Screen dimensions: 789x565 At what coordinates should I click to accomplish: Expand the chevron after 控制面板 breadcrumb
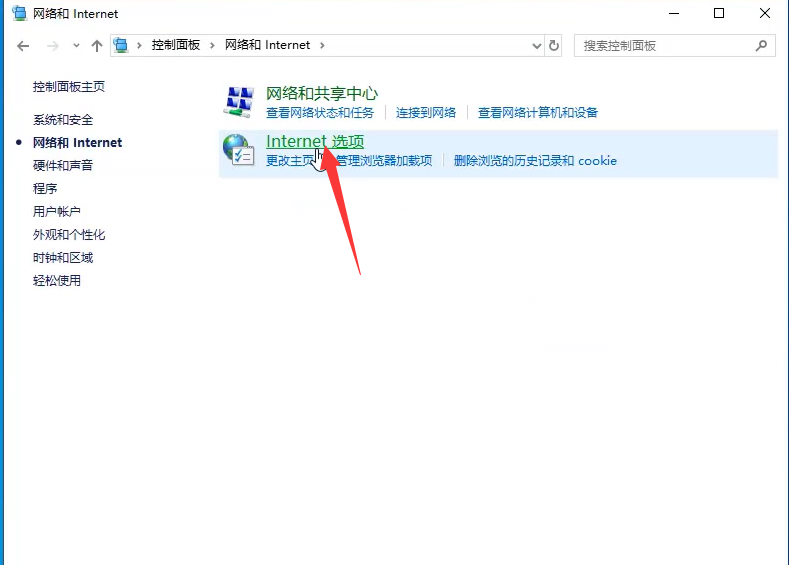click(x=212, y=45)
